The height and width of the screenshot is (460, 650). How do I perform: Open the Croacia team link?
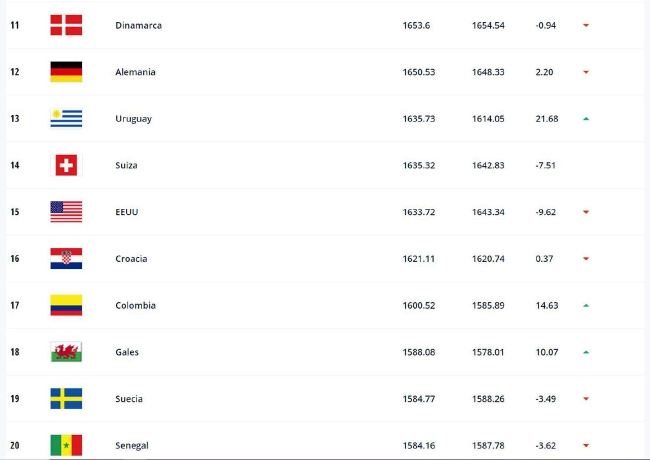coord(131,259)
